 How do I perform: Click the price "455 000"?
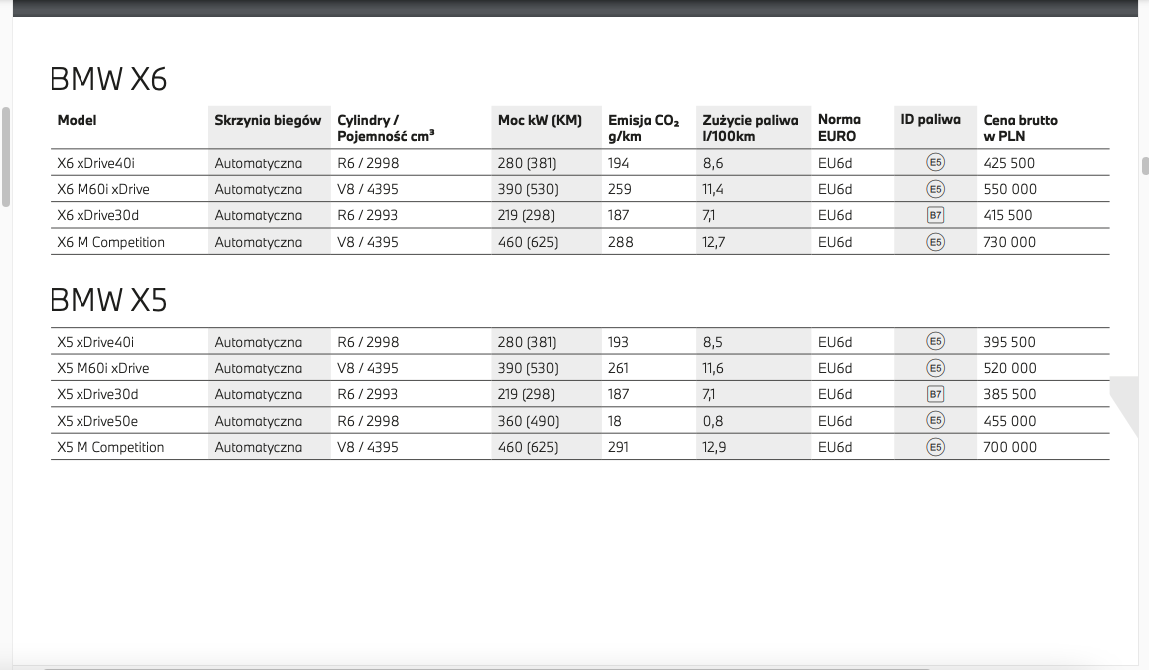coord(1010,421)
